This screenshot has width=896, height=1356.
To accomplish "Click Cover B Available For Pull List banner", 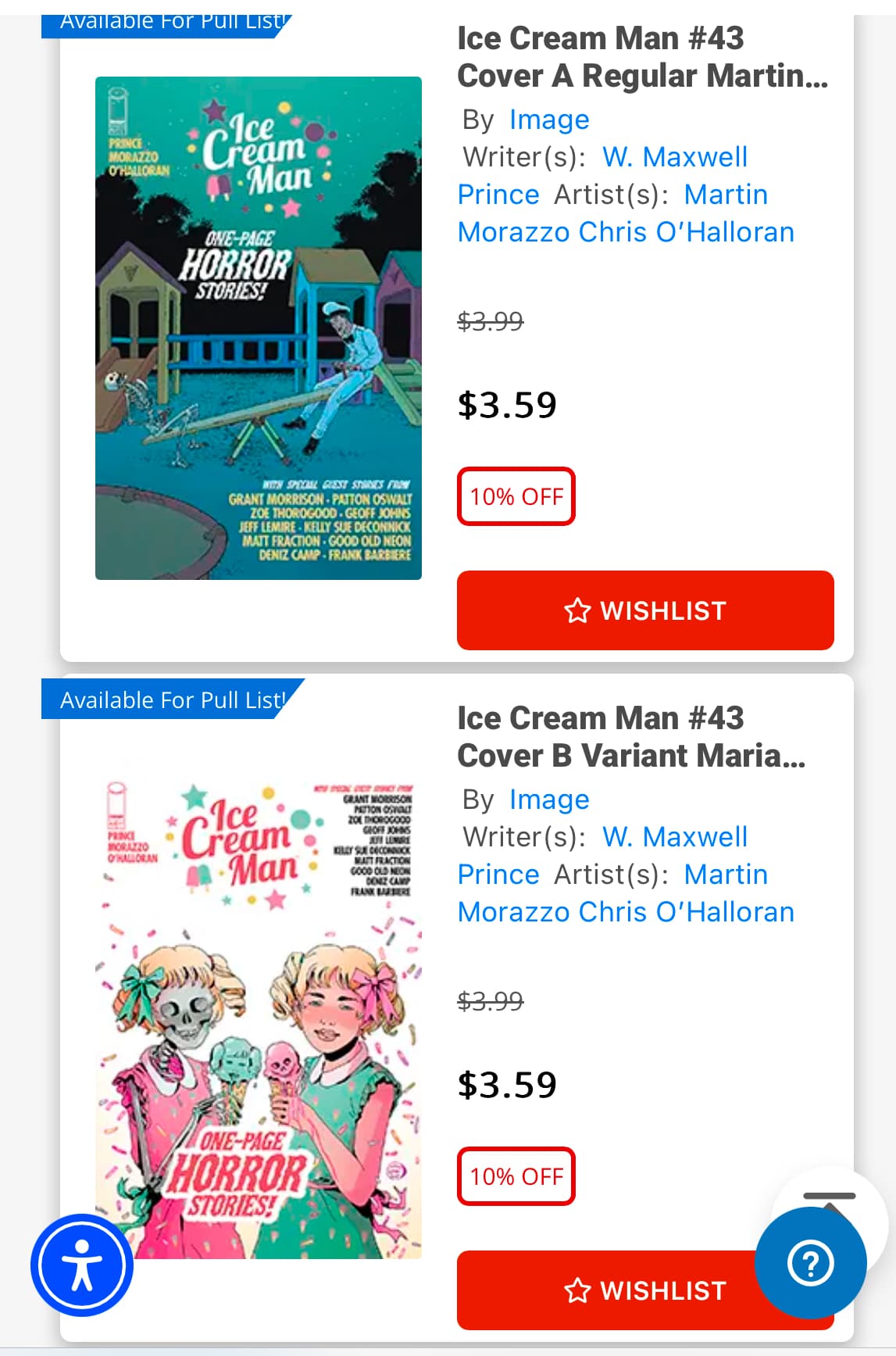I will point(173,699).
